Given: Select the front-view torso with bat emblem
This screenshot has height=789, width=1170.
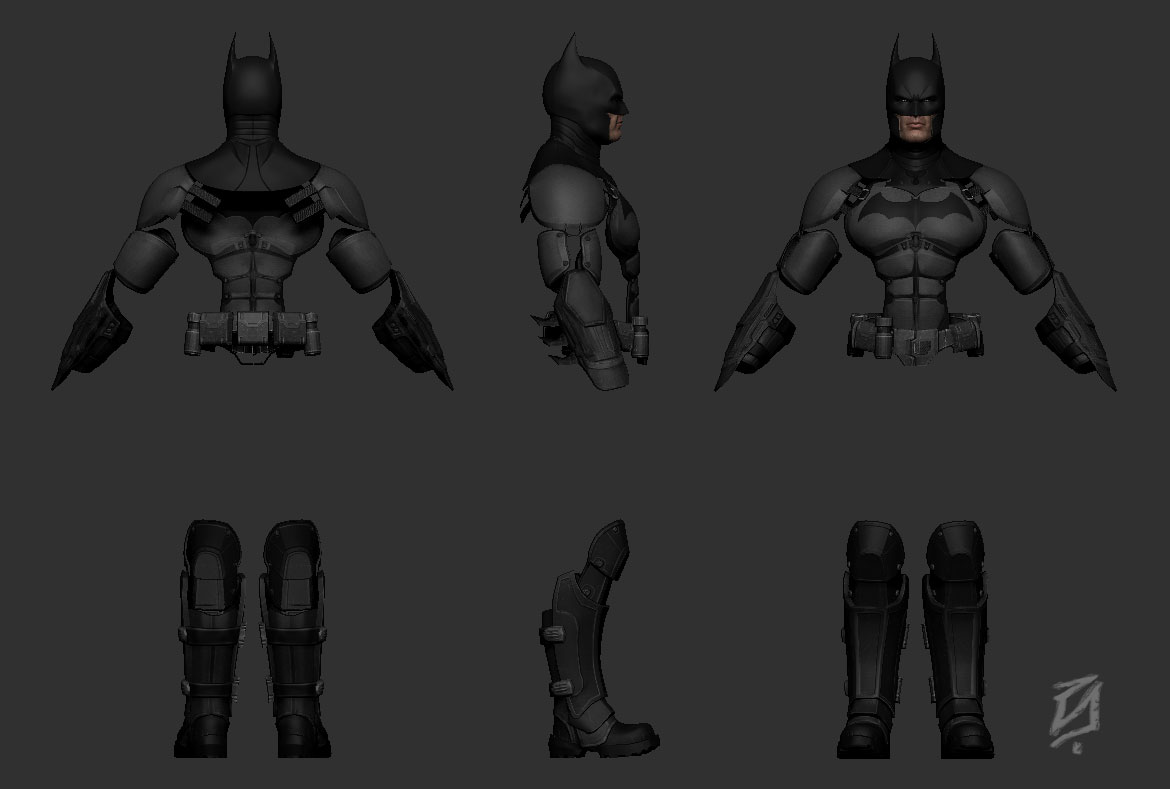Looking at the screenshot, I should click(916, 211).
